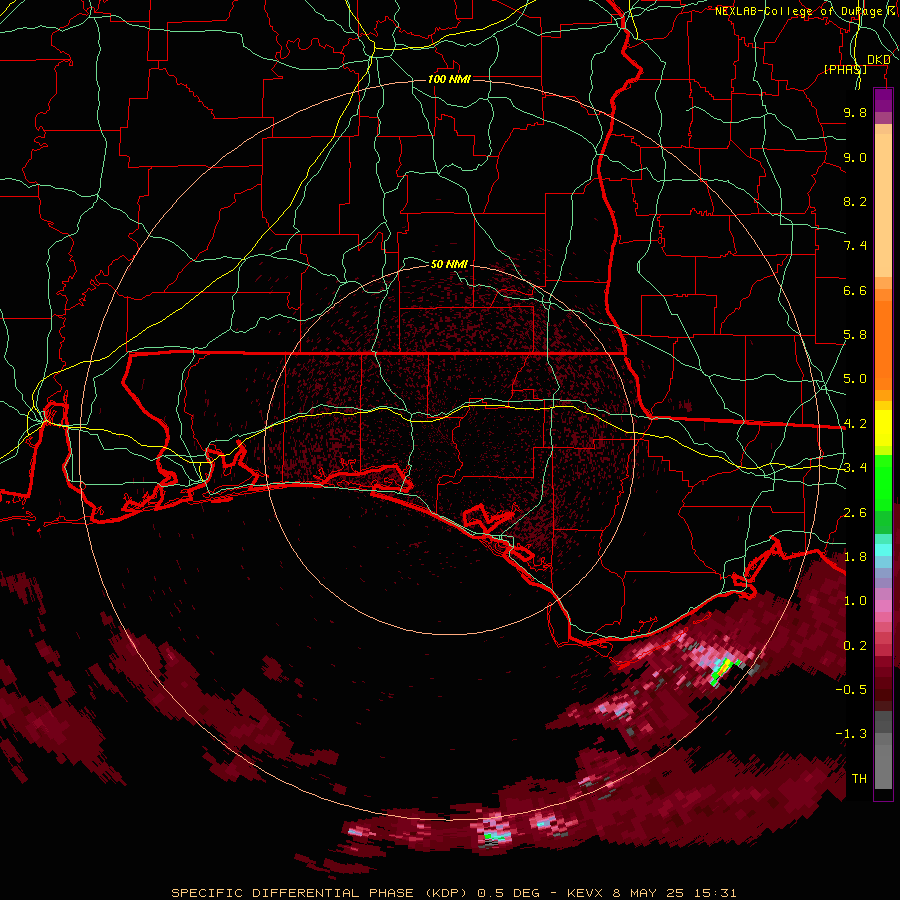Click the 2.6 scale value

click(855, 513)
